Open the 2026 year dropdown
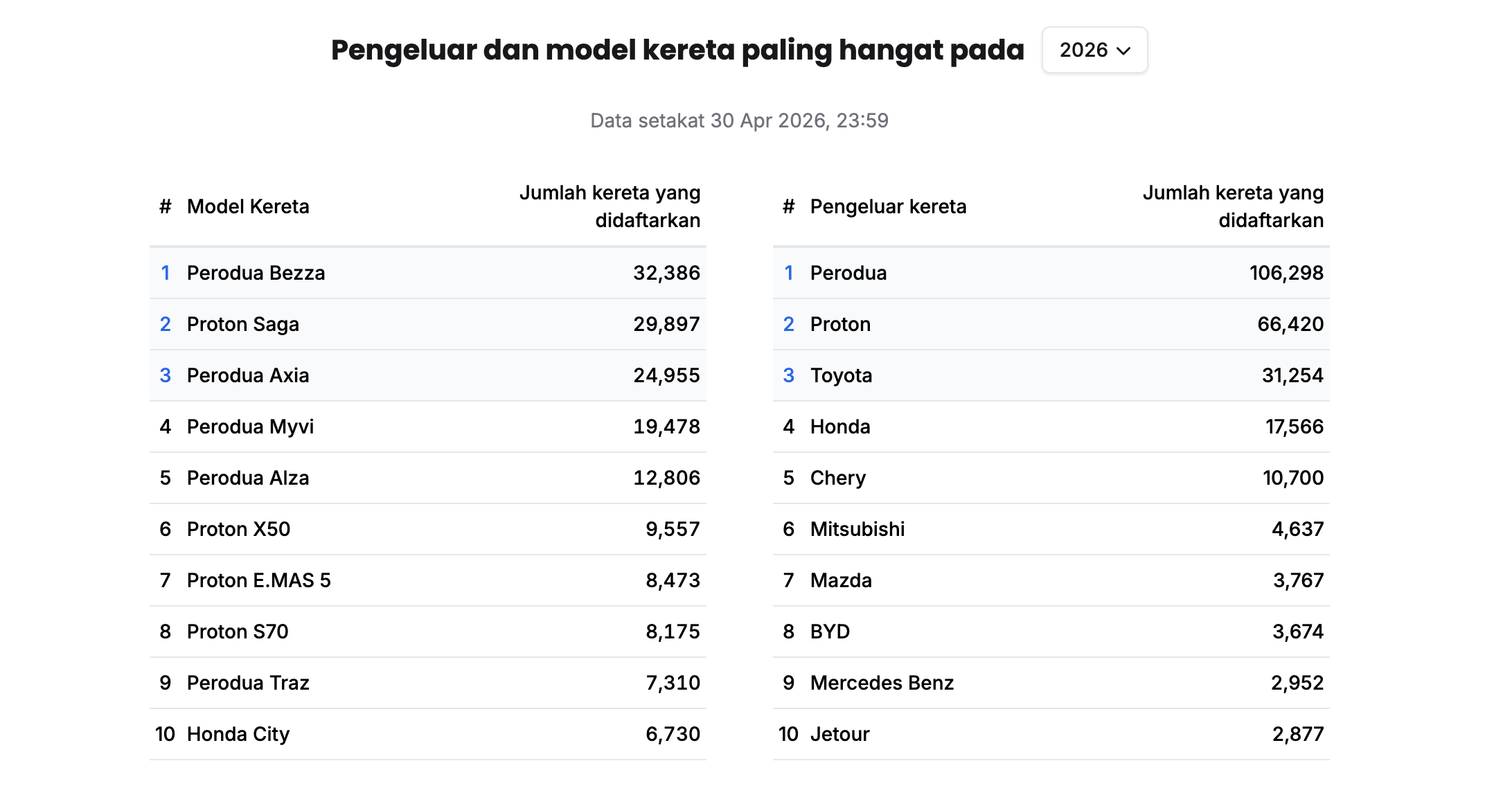The image size is (1512, 806). [x=1094, y=50]
